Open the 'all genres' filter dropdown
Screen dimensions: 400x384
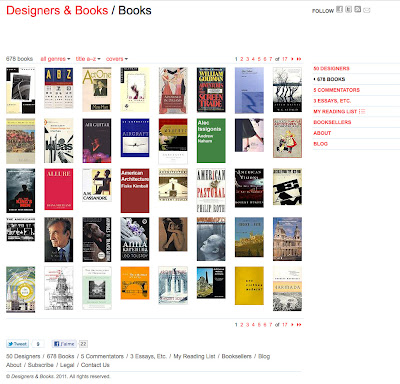[55, 59]
